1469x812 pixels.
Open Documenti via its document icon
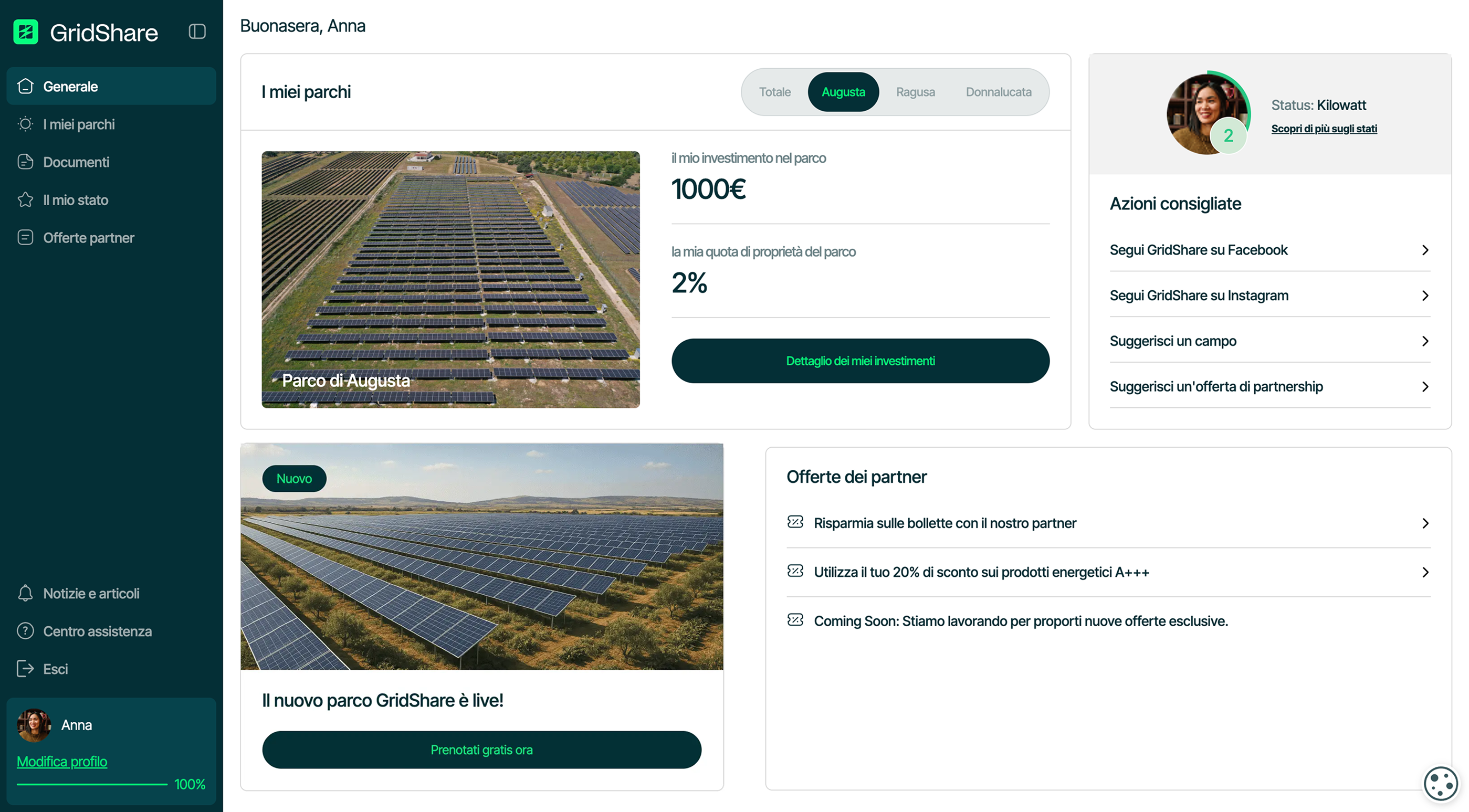tap(25, 162)
